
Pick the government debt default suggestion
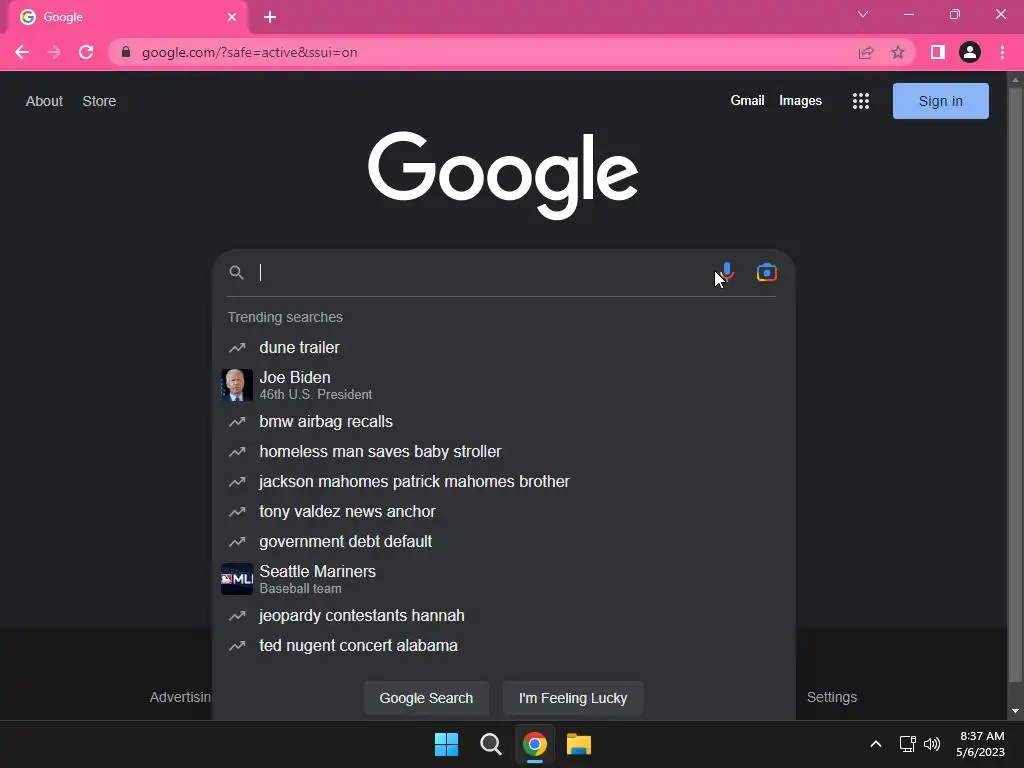point(504,542)
